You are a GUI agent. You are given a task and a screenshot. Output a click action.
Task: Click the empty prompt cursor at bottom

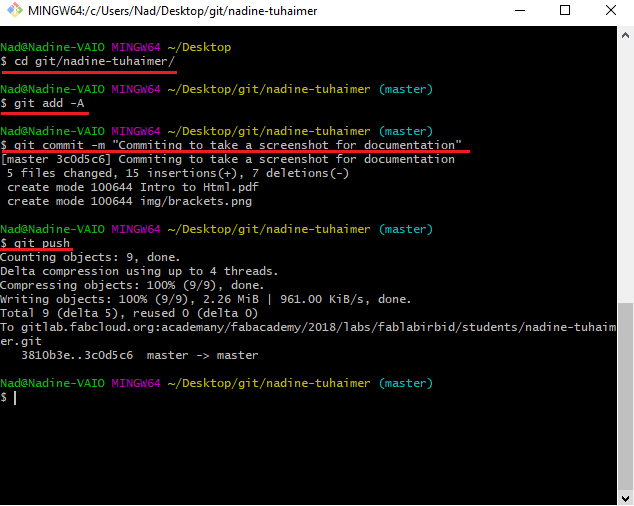tap(15, 398)
